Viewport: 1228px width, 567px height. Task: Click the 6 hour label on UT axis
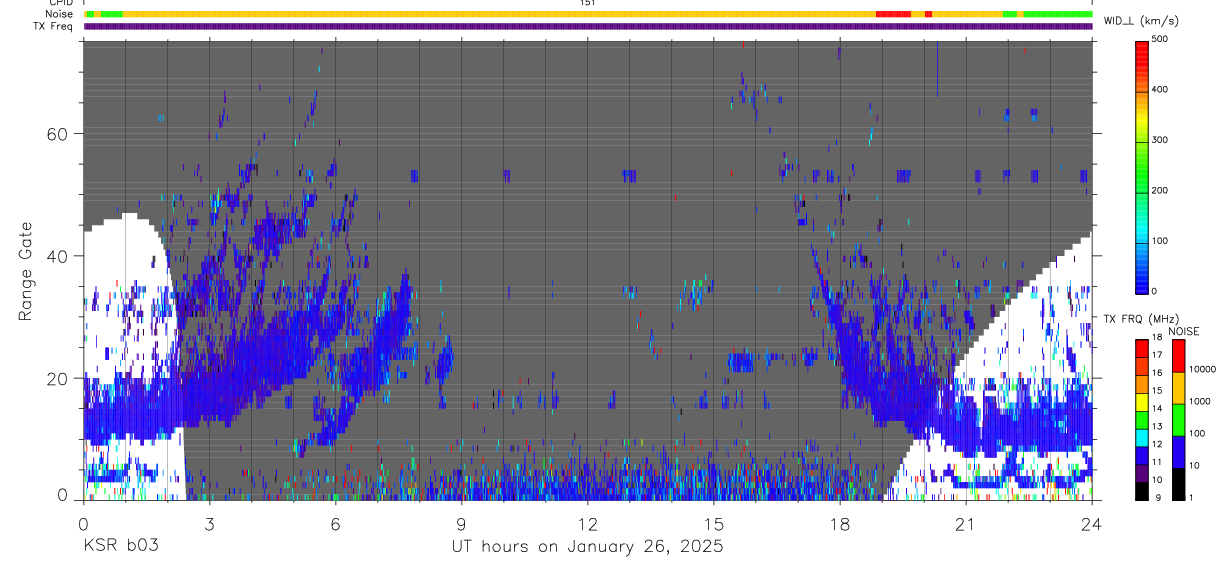point(335,523)
